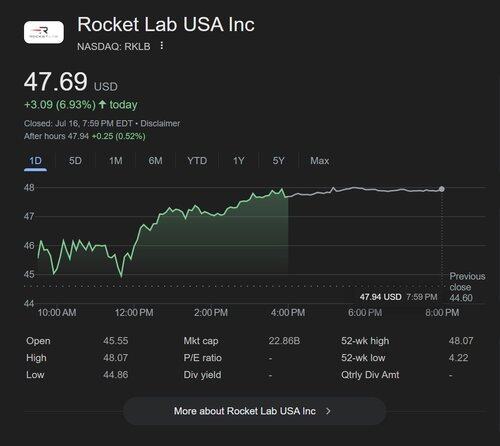Show the YTD chart range
The width and height of the screenshot is (500, 446).
click(x=197, y=161)
